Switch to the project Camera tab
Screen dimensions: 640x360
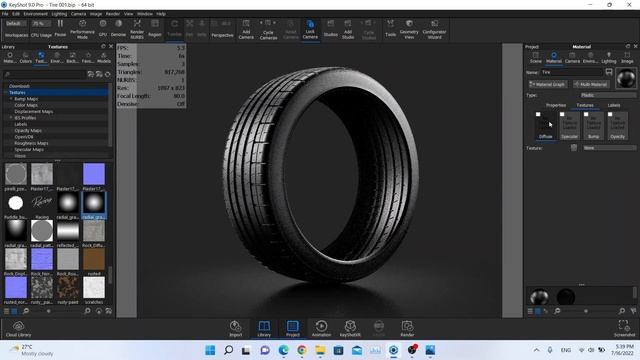572,58
